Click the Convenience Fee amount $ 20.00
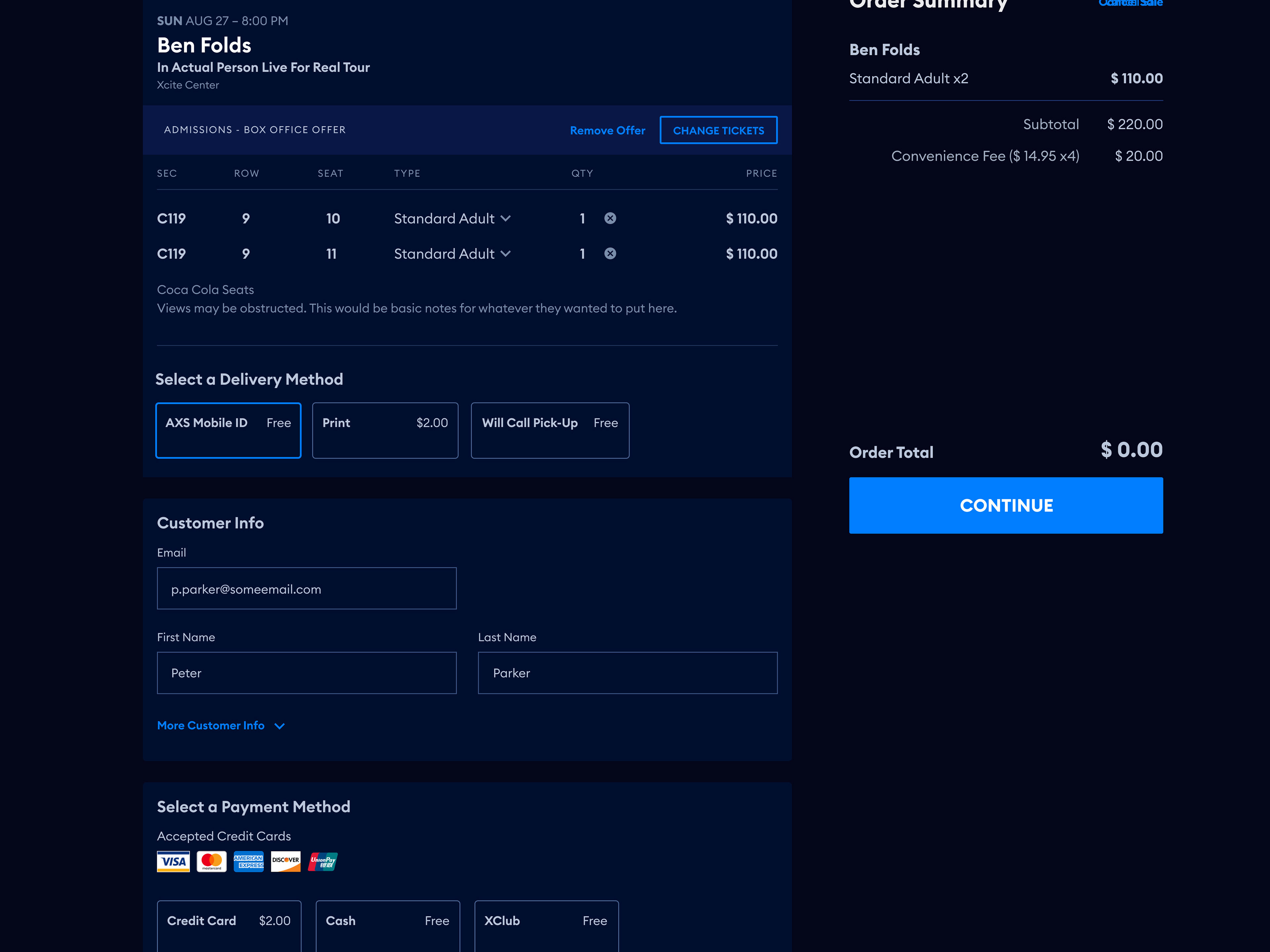Viewport: 1270px width, 952px height. click(x=1138, y=156)
